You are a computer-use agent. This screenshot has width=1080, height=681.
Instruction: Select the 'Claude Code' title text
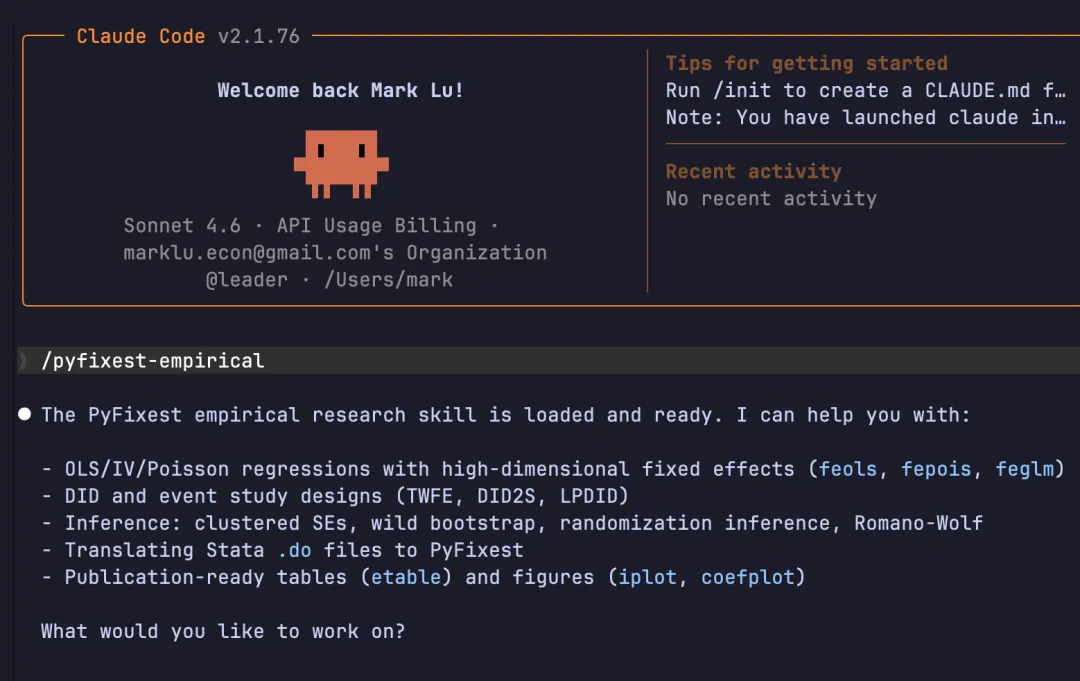[141, 36]
